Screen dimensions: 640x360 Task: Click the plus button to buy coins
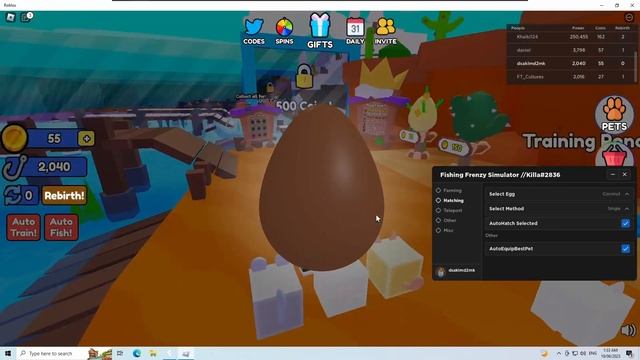87,139
